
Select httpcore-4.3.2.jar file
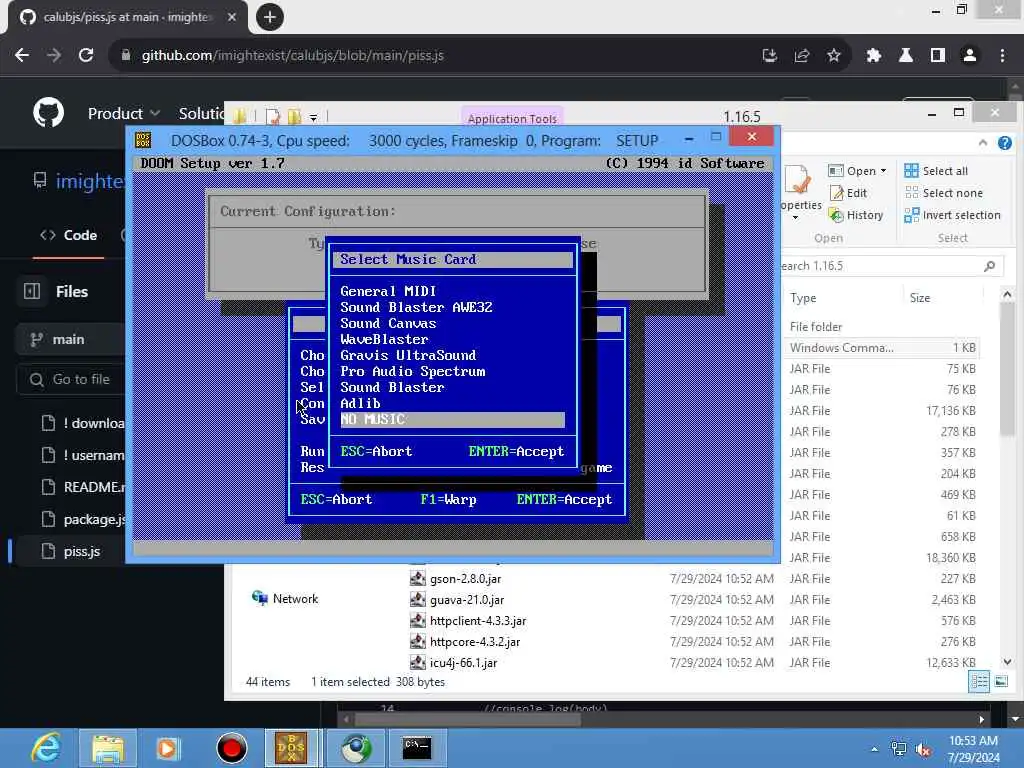coord(475,641)
